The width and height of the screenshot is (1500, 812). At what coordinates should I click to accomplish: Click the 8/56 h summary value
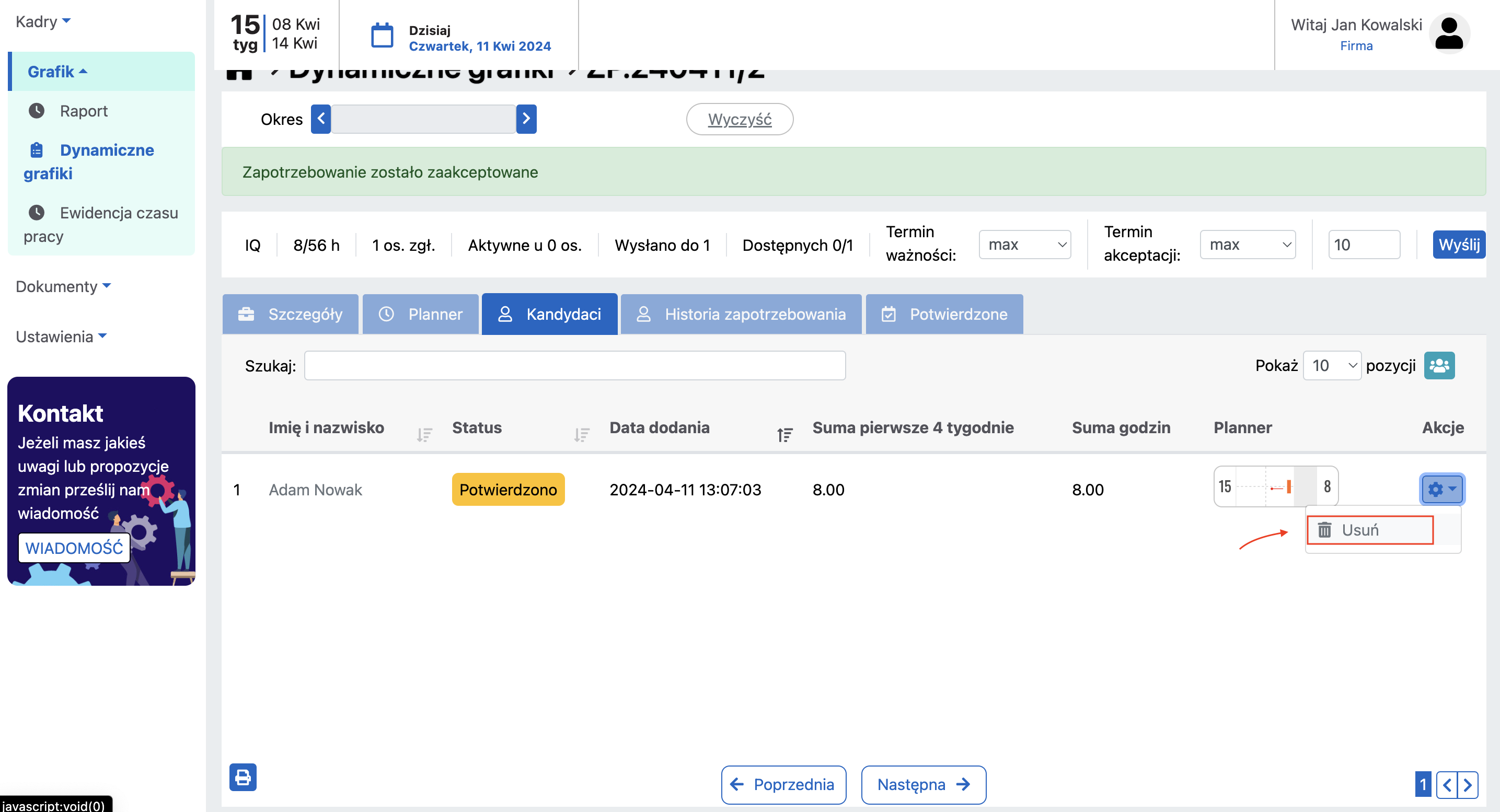[316, 245]
